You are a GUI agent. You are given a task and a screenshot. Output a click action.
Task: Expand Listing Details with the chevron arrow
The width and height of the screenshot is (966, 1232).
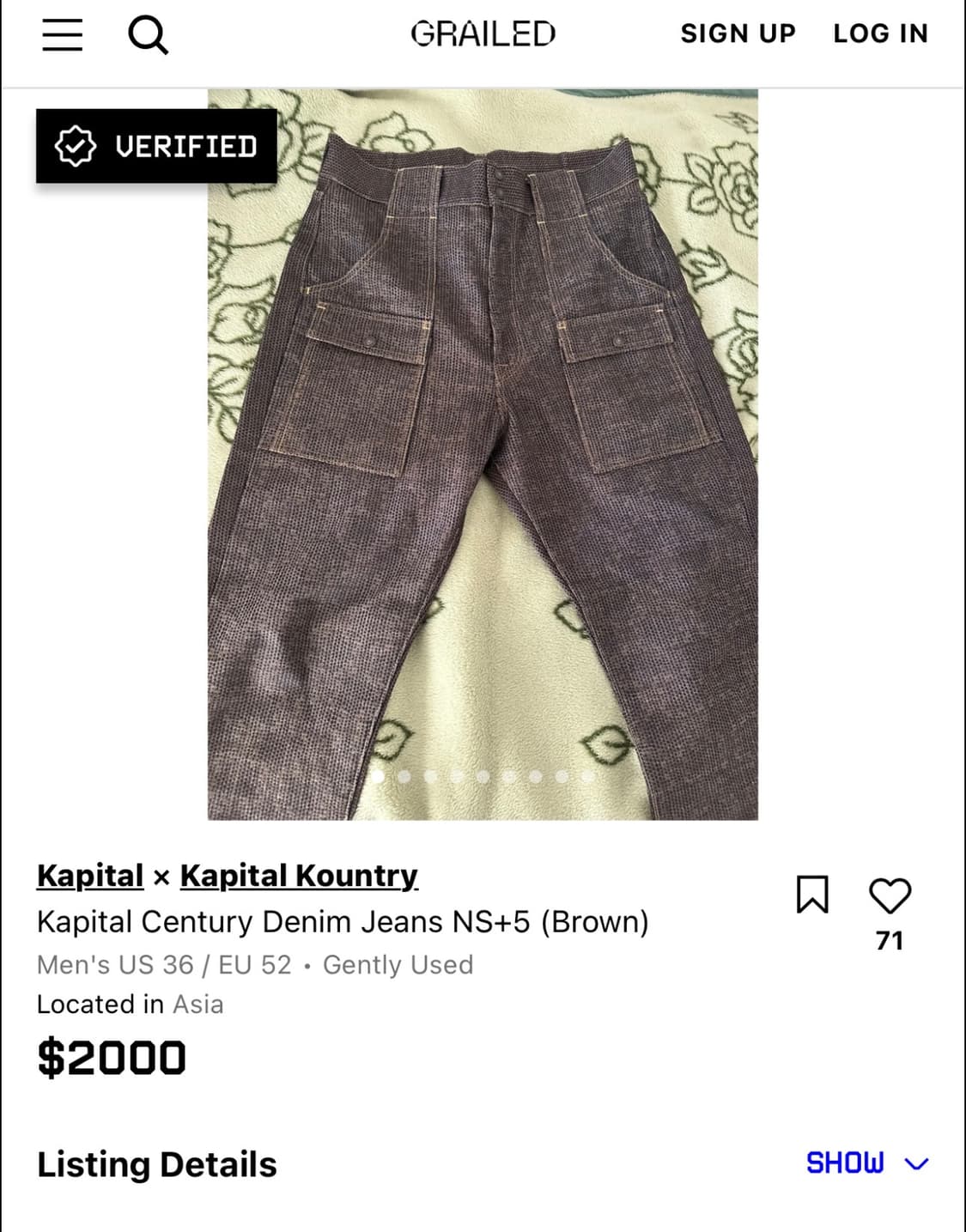tap(917, 1163)
